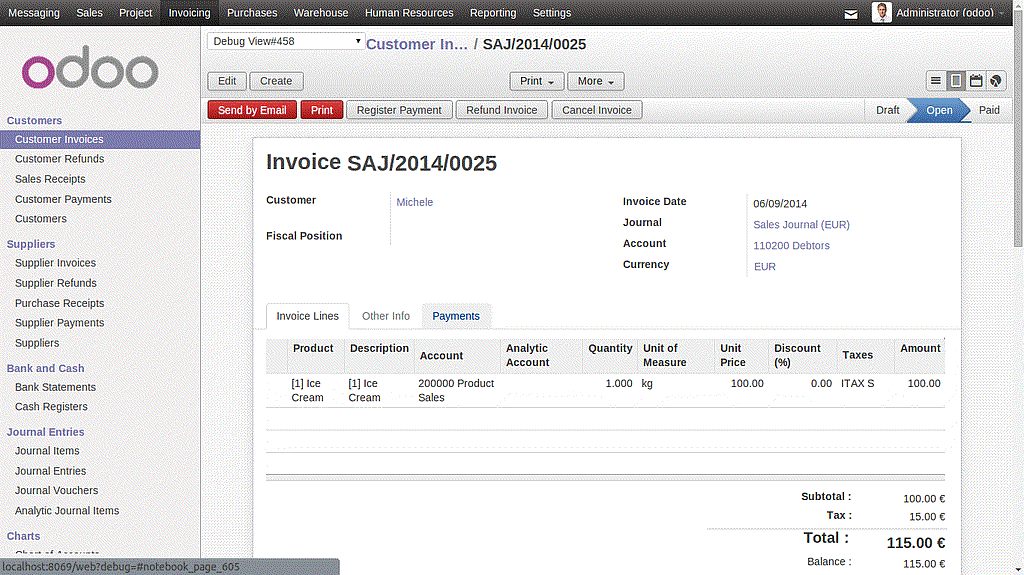Open the Michele customer link

(414, 202)
